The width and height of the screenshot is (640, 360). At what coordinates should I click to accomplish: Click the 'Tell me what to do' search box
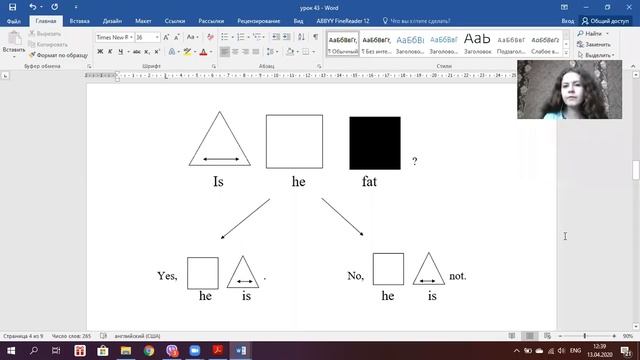[416, 21]
